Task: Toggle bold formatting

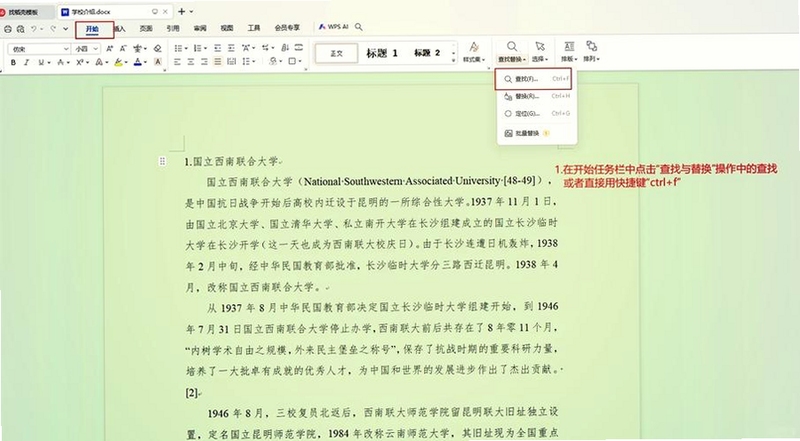Action: tap(13, 62)
